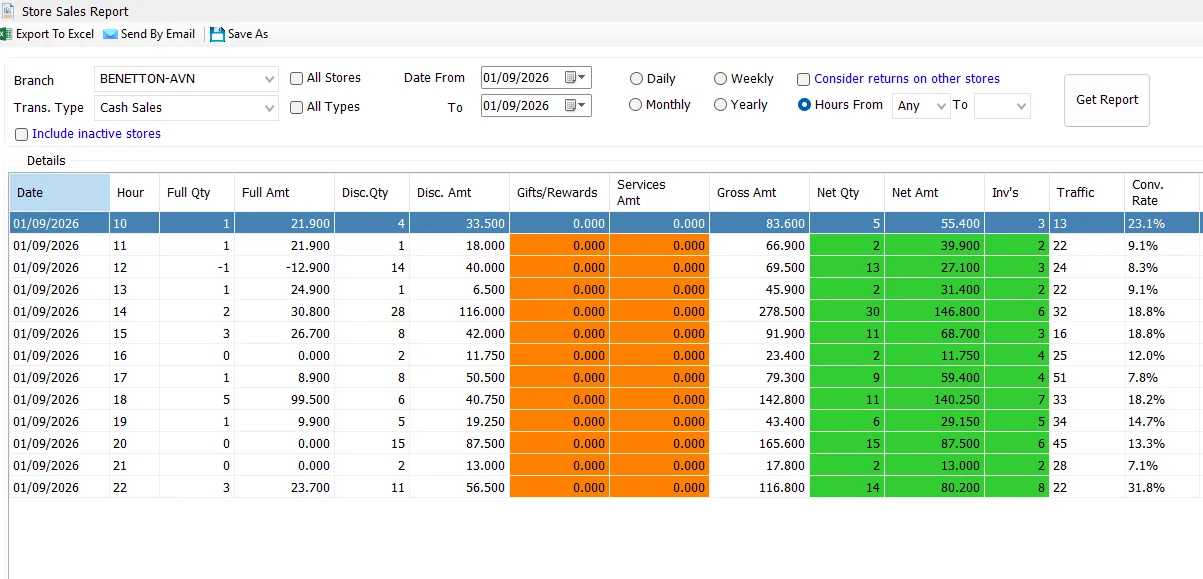
Task: Click the Full Amt column header
Action: click(284, 192)
